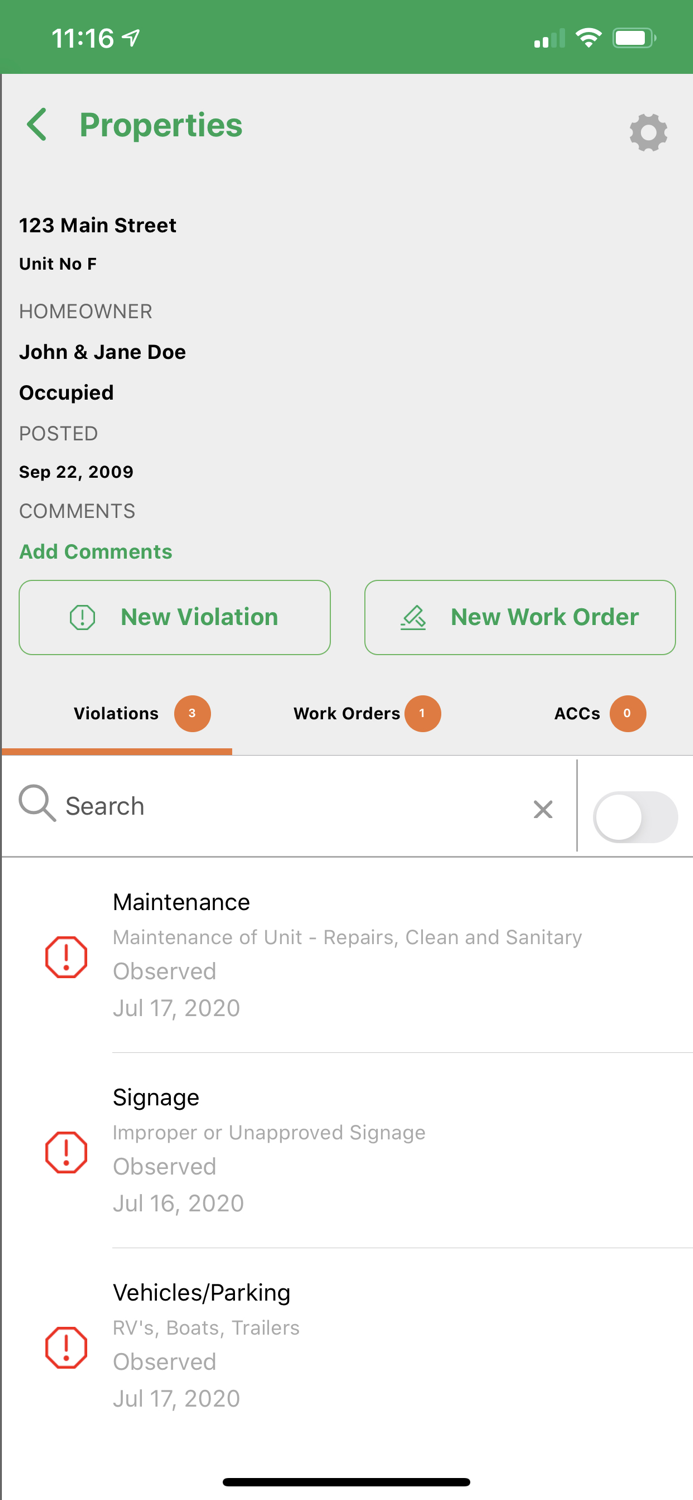Click the red violation icon next to Vehicles/Parking

tap(65, 1347)
